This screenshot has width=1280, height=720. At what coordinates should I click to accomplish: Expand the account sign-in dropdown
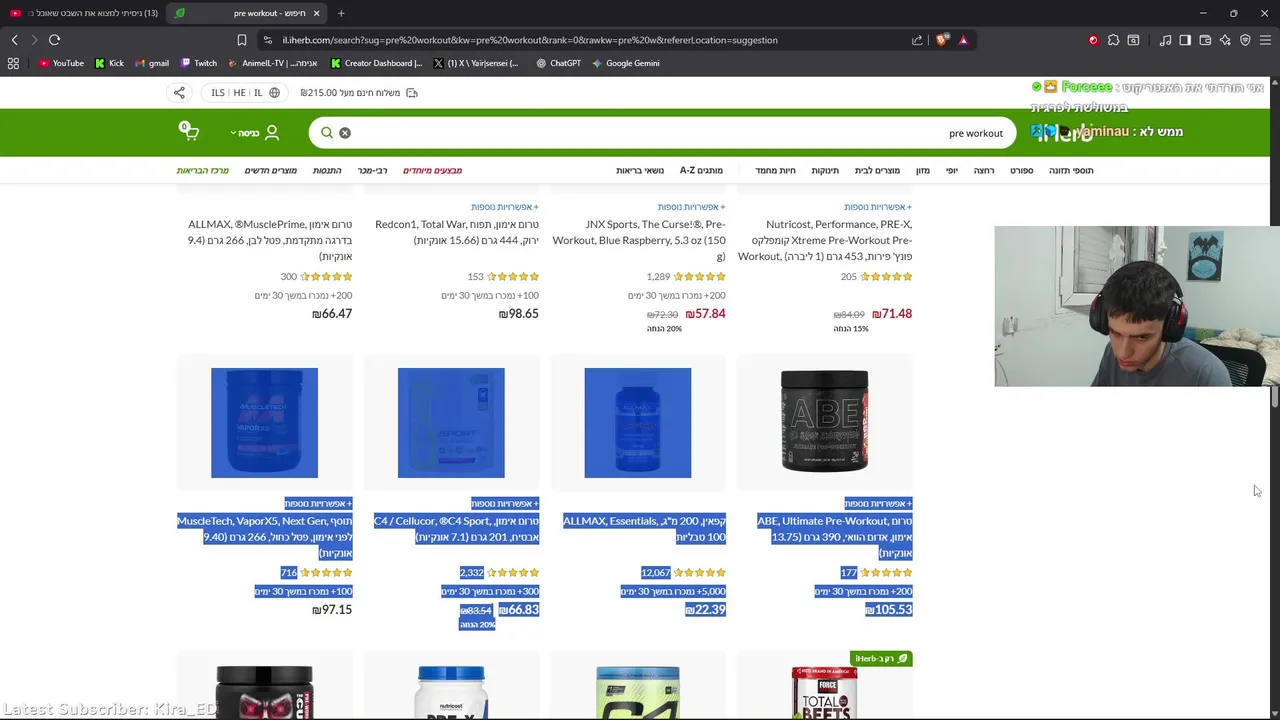255,132
